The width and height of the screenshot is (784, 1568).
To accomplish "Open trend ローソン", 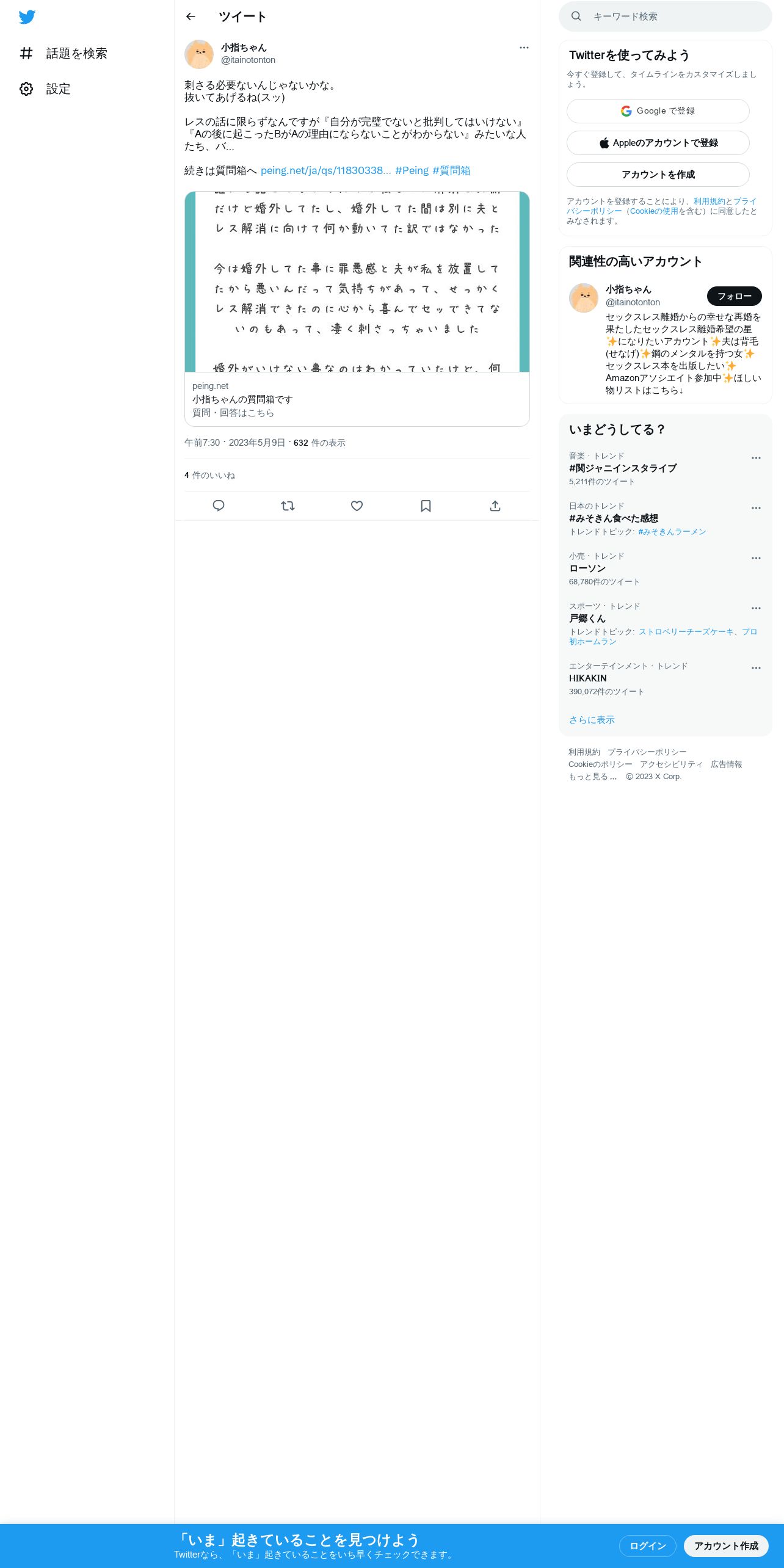I will click(587, 568).
